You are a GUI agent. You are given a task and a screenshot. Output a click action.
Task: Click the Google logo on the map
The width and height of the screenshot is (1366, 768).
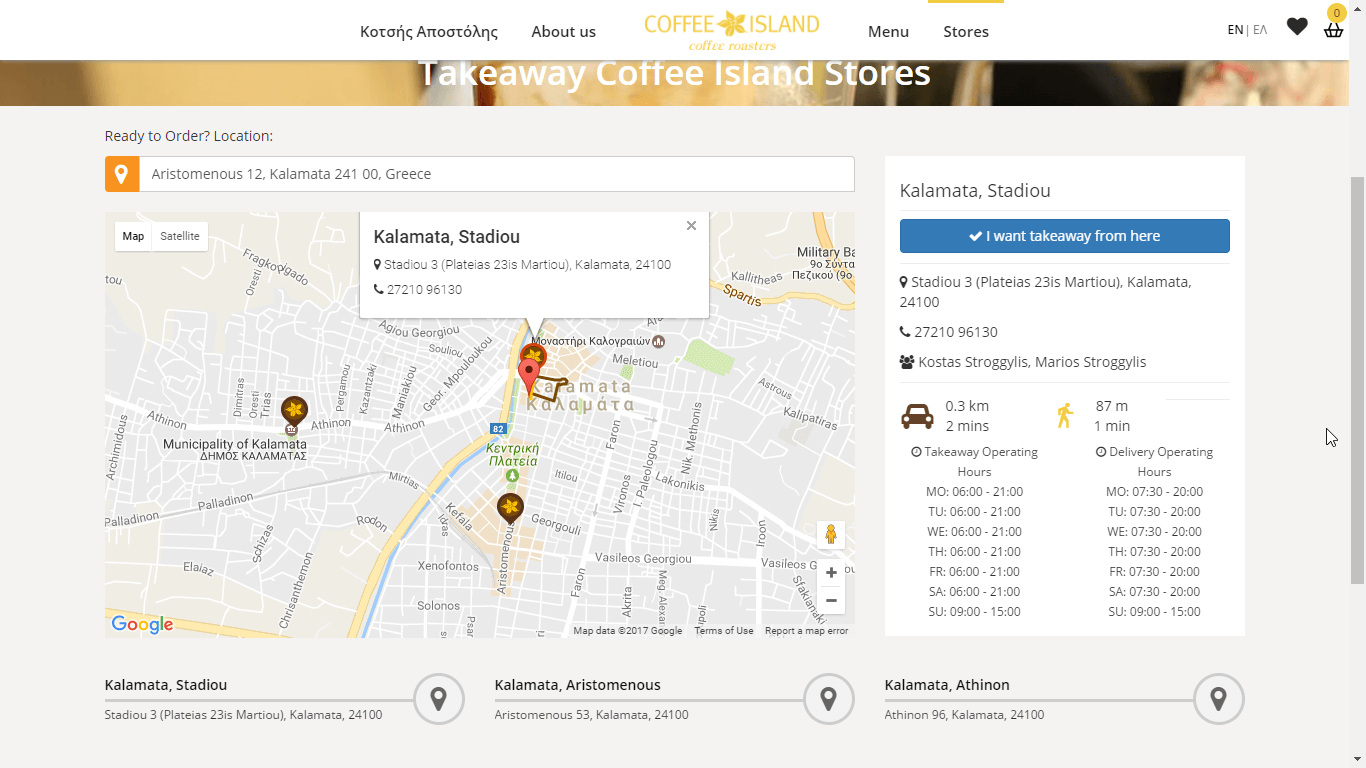(142, 624)
